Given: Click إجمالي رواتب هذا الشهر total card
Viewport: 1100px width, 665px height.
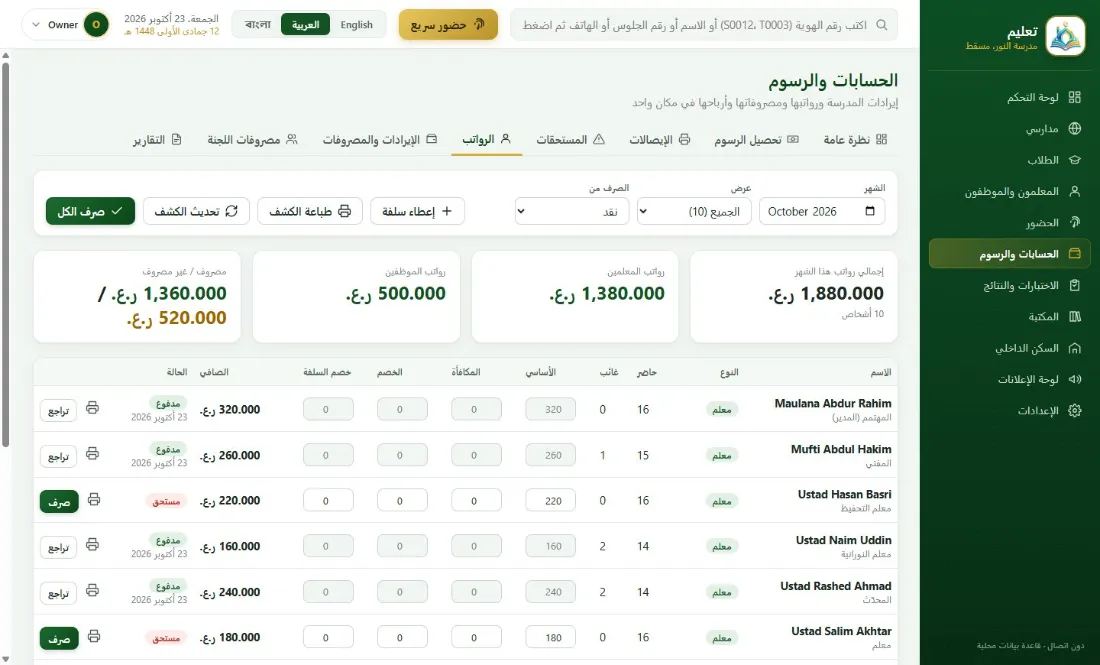Looking at the screenshot, I should click(793, 297).
